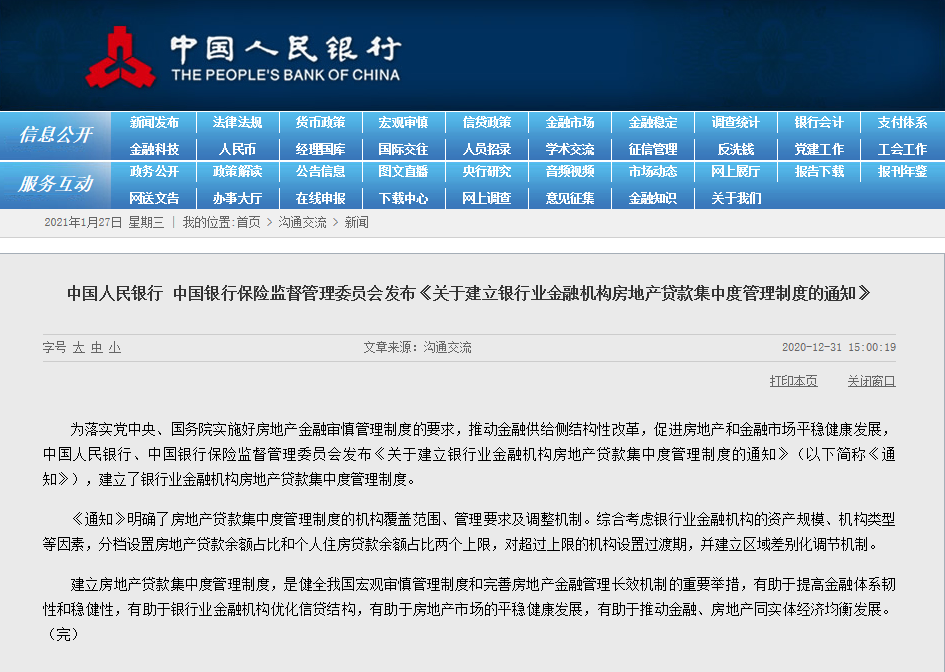The height and width of the screenshot is (672, 945).
Task: Open 在线申报 section
Action: (x=321, y=198)
